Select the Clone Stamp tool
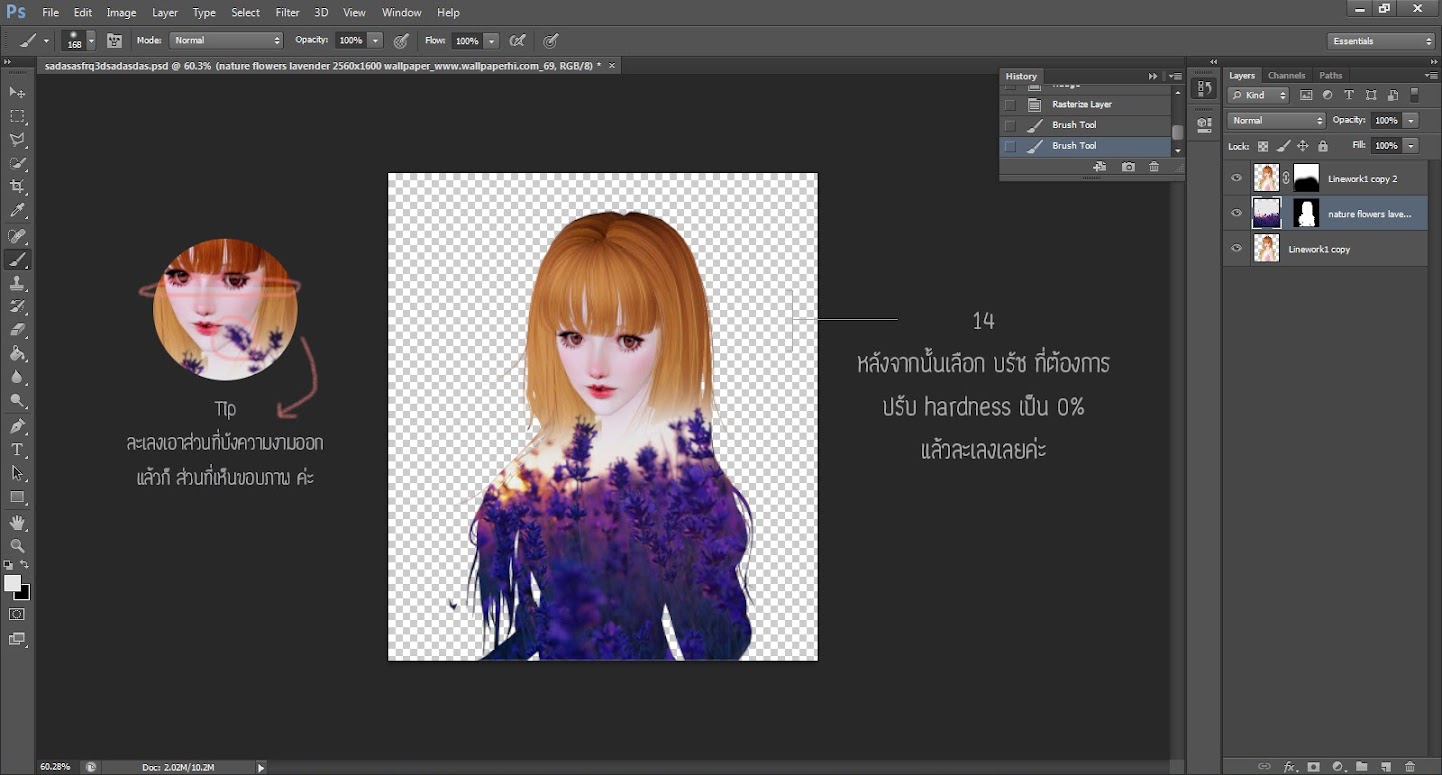This screenshot has height=775, width=1442. (17, 284)
